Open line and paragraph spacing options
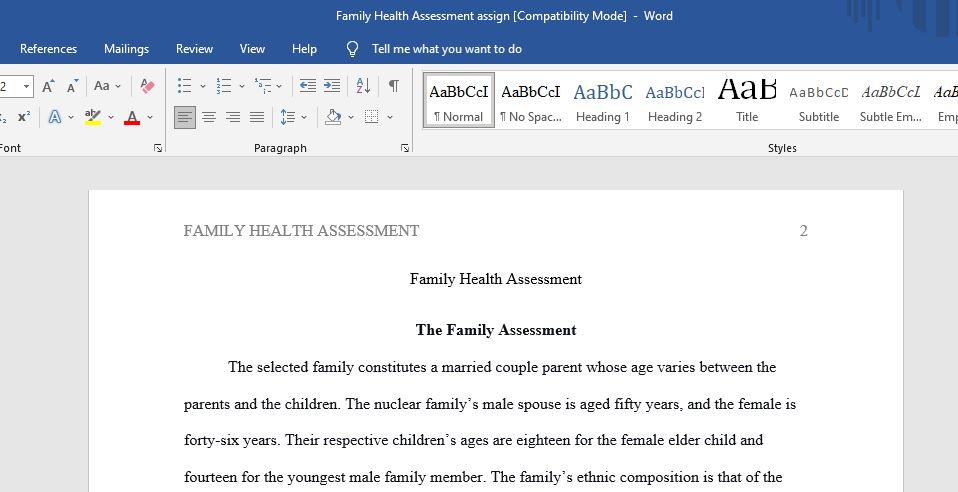The image size is (958, 492). click(288, 117)
